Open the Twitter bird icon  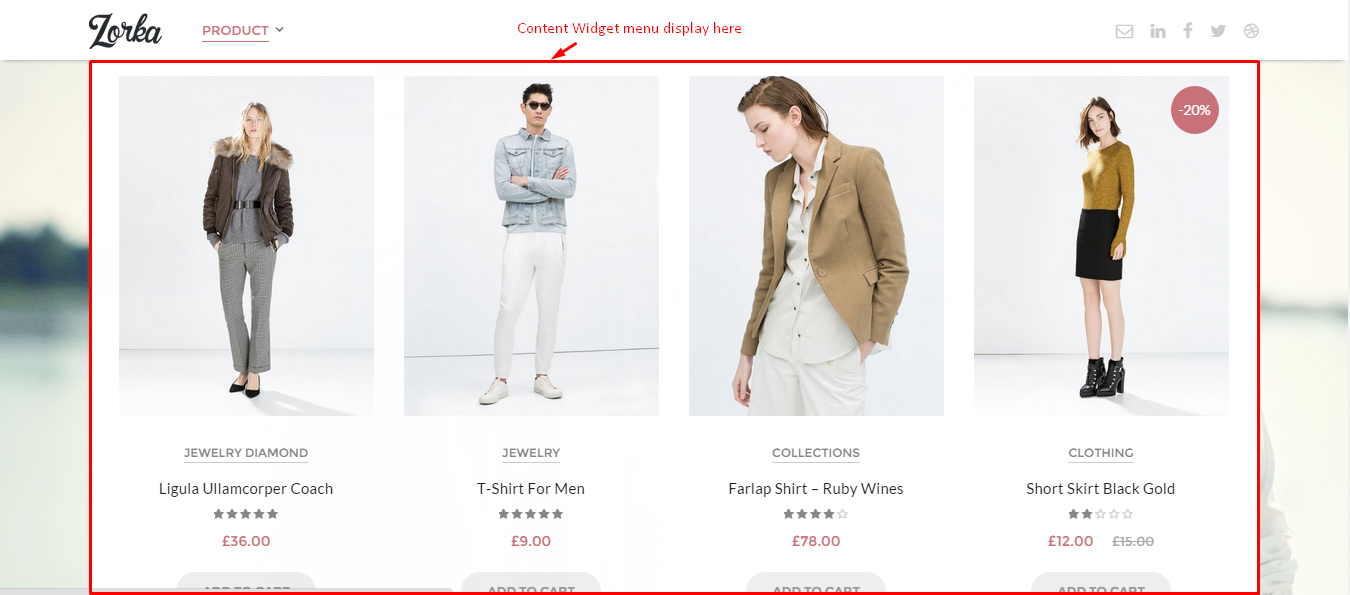(1218, 31)
